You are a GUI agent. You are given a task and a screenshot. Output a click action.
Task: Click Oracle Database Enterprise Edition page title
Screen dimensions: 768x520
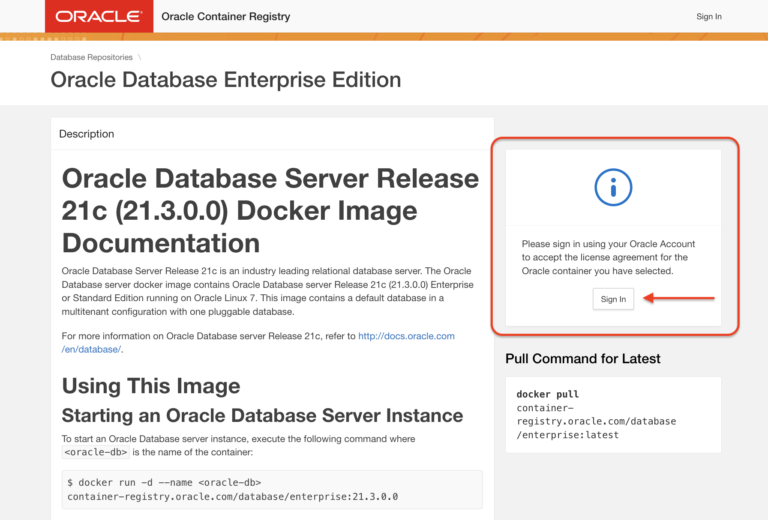pos(225,80)
